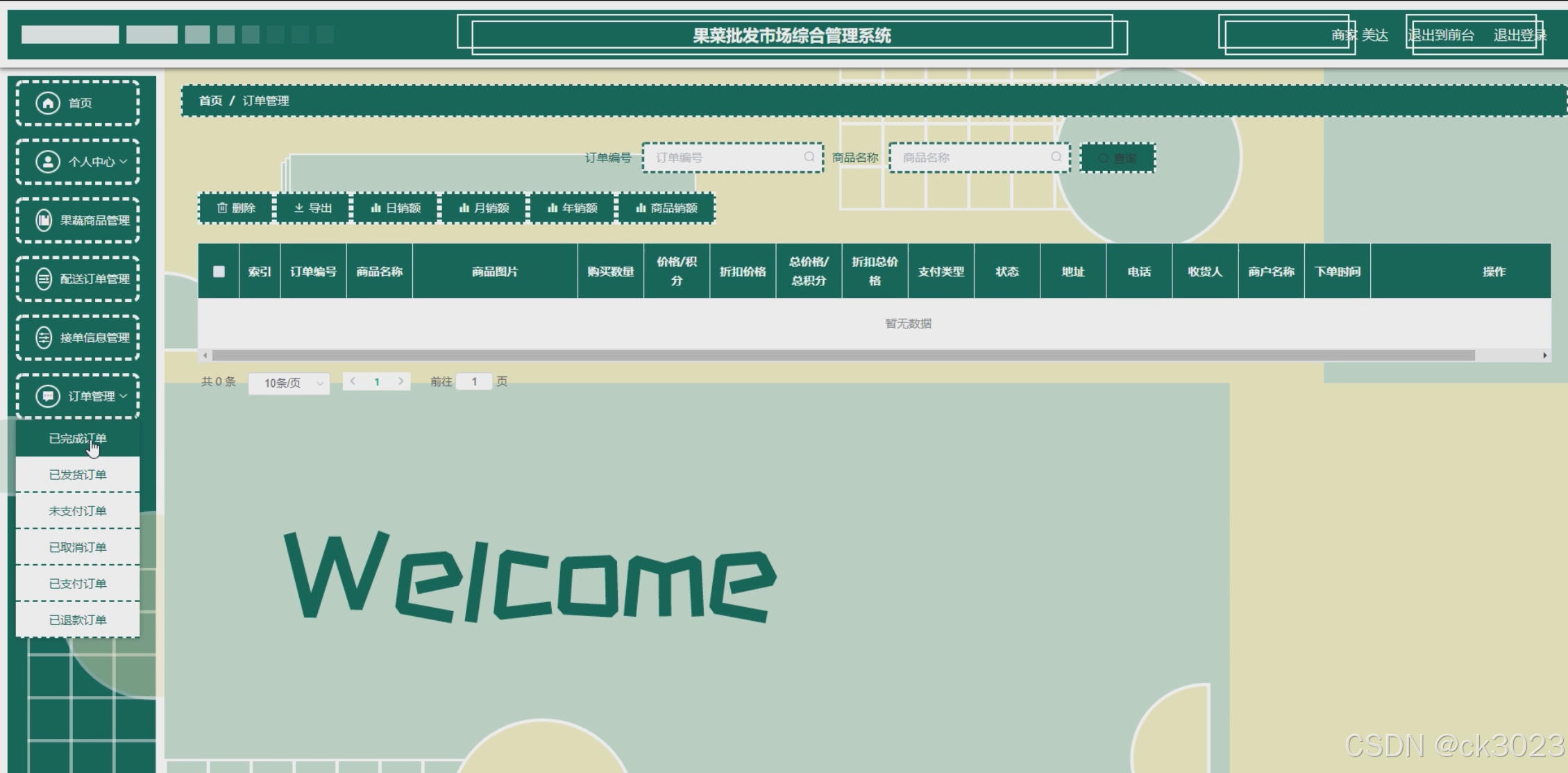Click the 订单管理 chat bubble icon
The image size is (1568, 773).
coord(47,397)
